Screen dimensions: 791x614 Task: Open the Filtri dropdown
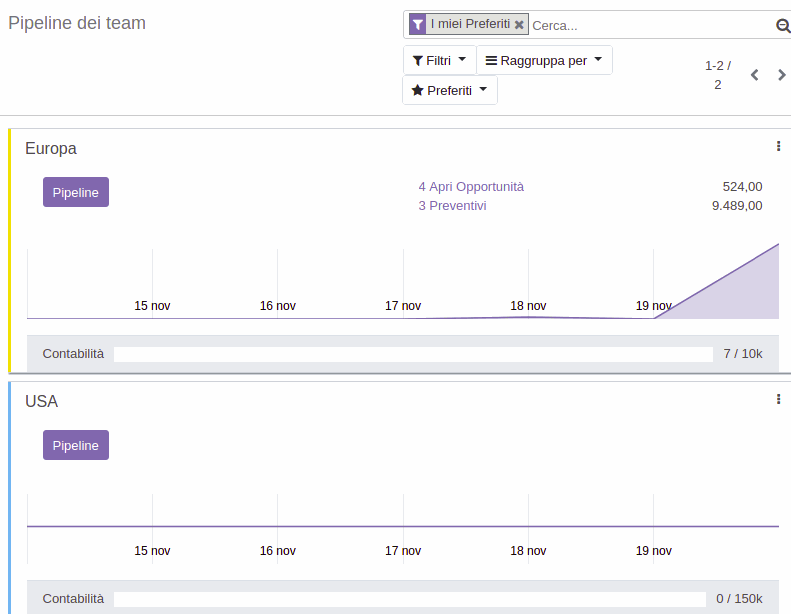tap(439, 61)
